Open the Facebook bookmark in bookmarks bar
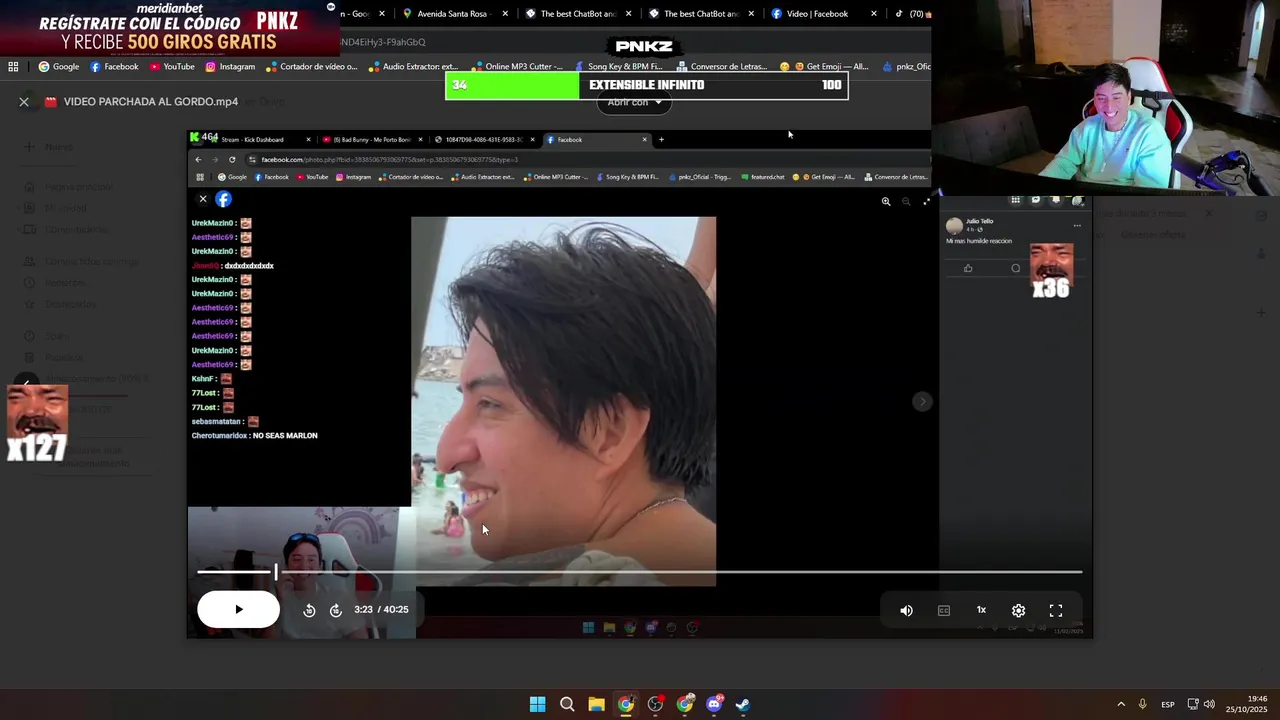 pos(114,67)
